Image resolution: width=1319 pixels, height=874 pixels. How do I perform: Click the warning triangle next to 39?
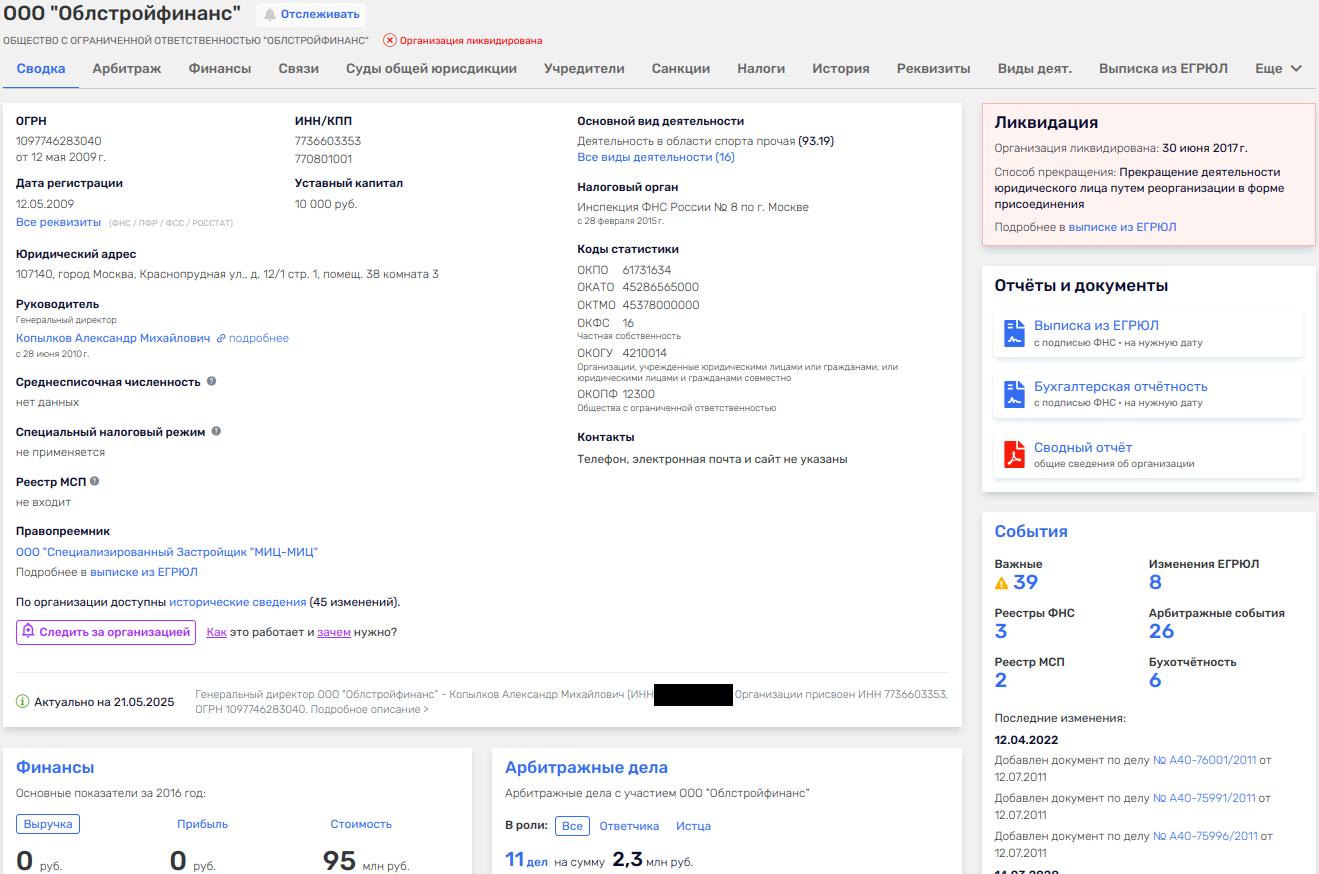click(x=1002, y=583)
